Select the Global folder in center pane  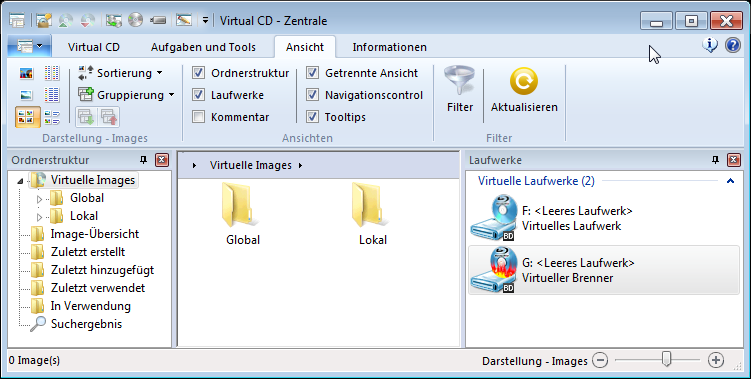[243, 214]
